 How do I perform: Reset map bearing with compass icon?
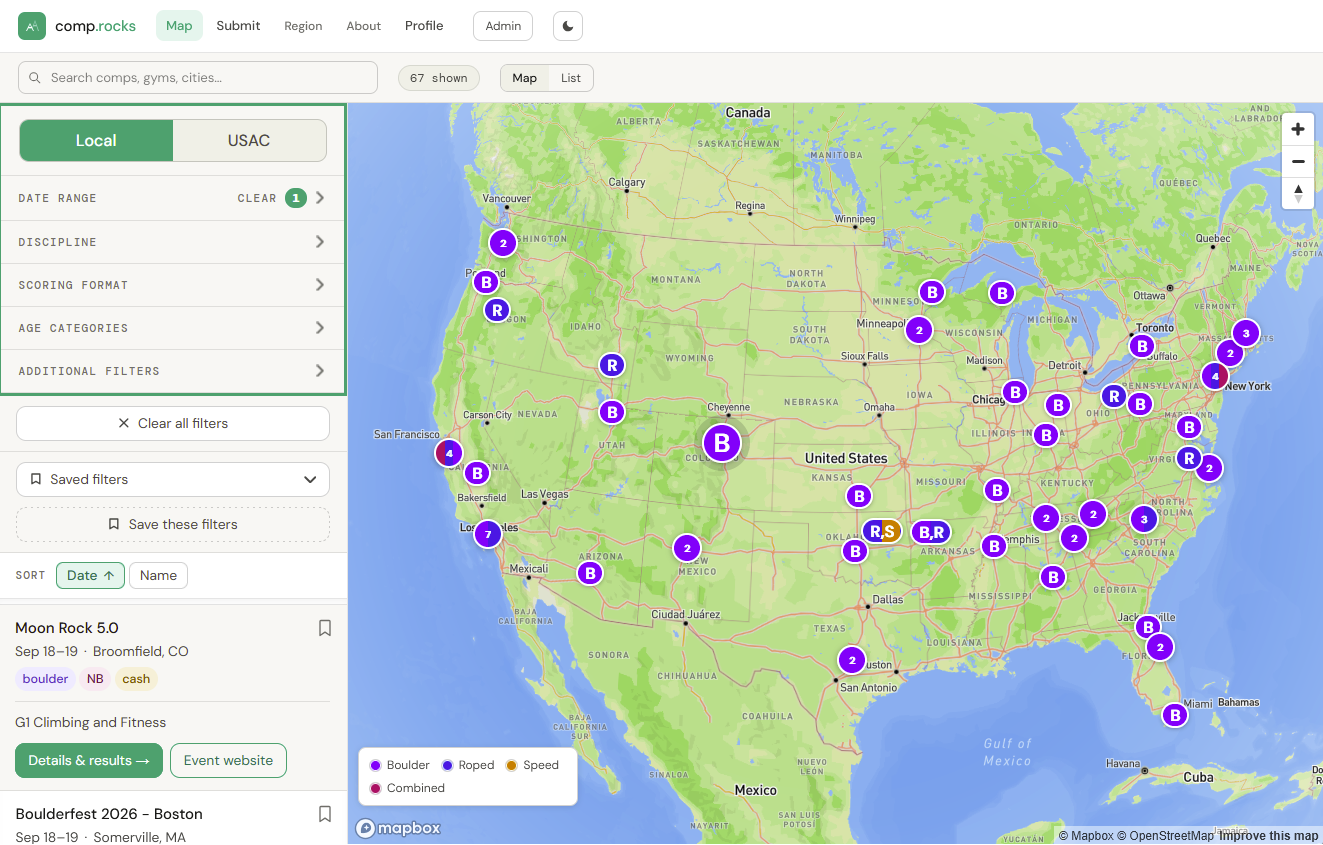1298,193
